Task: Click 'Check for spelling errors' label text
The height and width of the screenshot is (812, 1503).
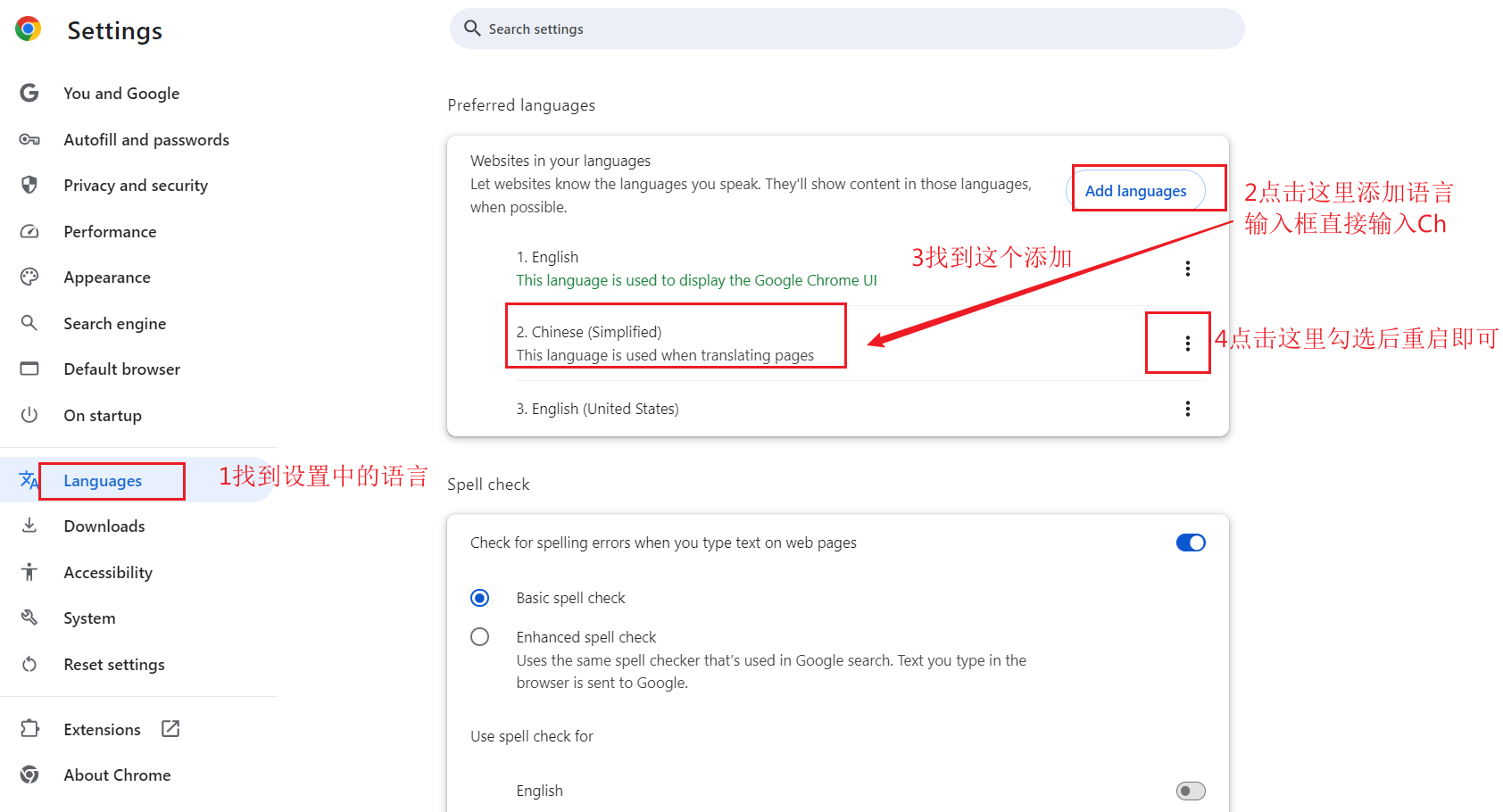Action: 663,543
